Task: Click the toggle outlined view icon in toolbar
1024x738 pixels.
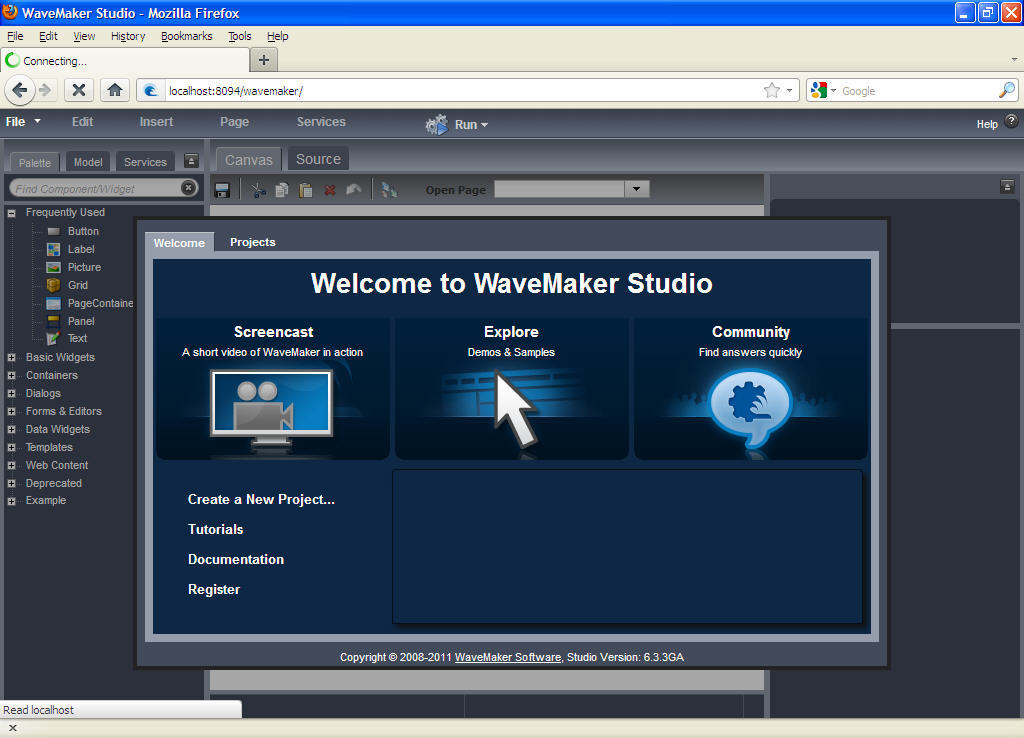Action: pos(389,190)
